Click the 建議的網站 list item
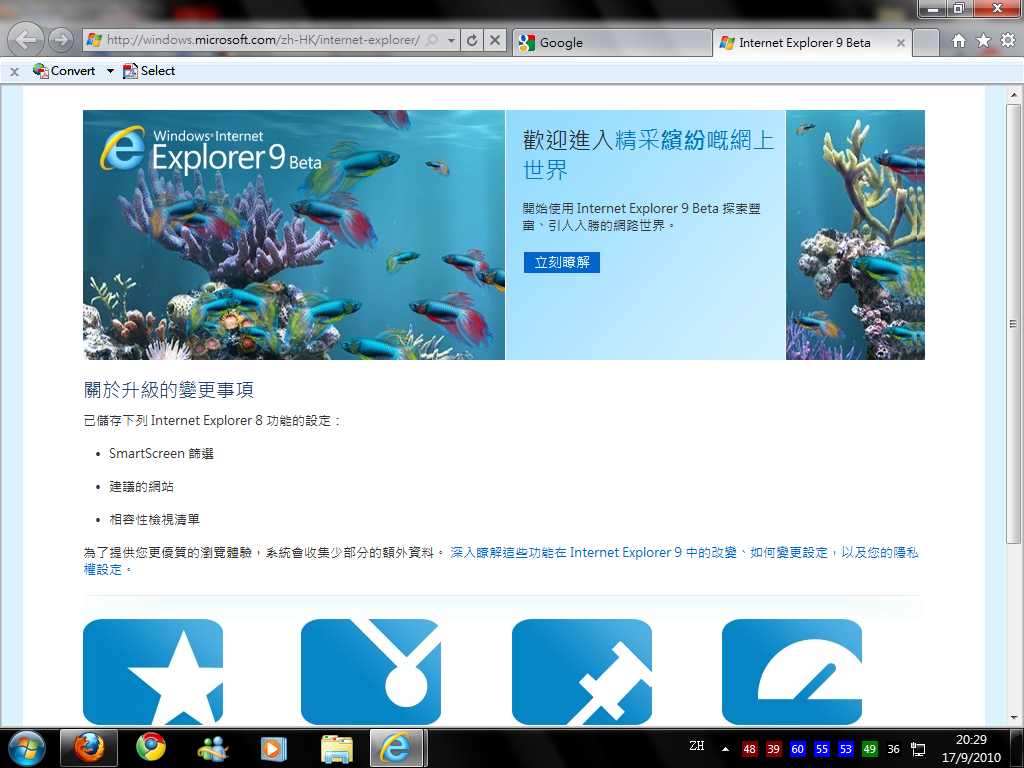 coord(141,487)
